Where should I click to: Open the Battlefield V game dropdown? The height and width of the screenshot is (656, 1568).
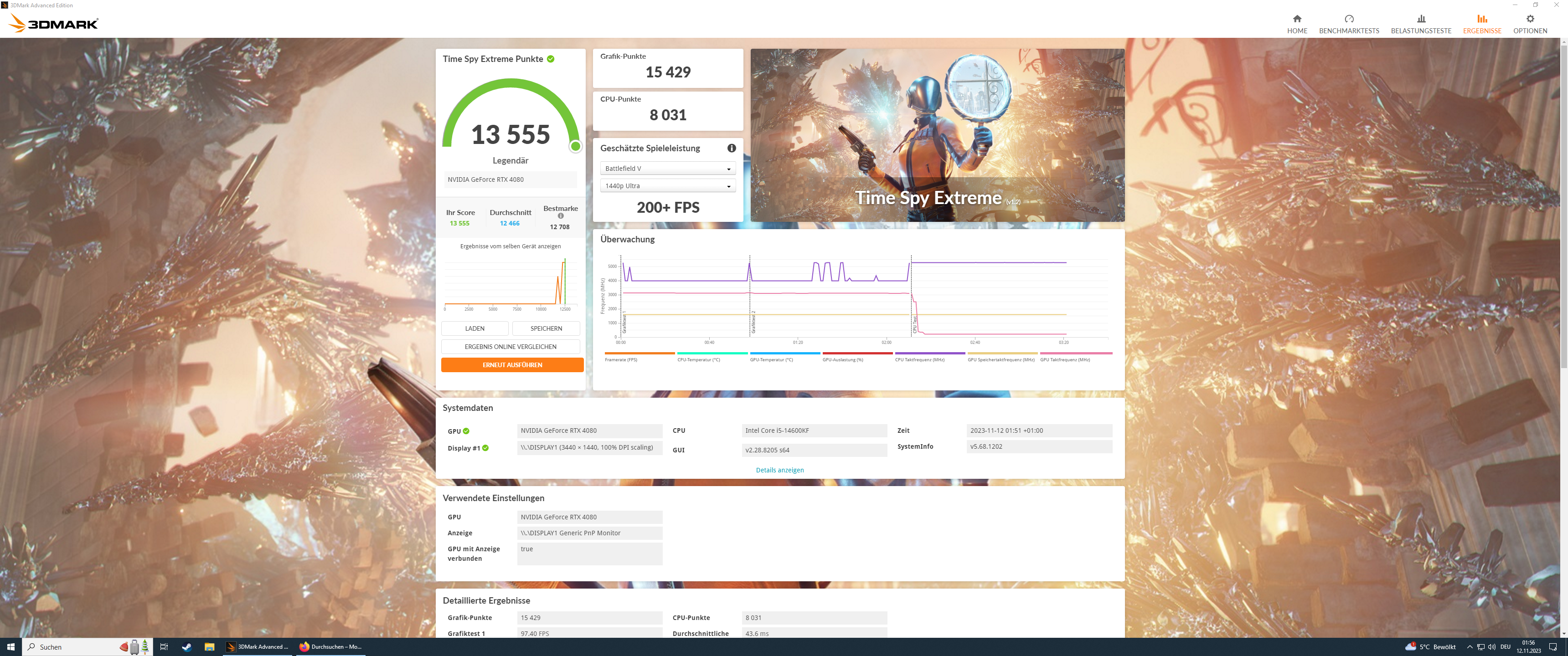click(x=667, y=169)
